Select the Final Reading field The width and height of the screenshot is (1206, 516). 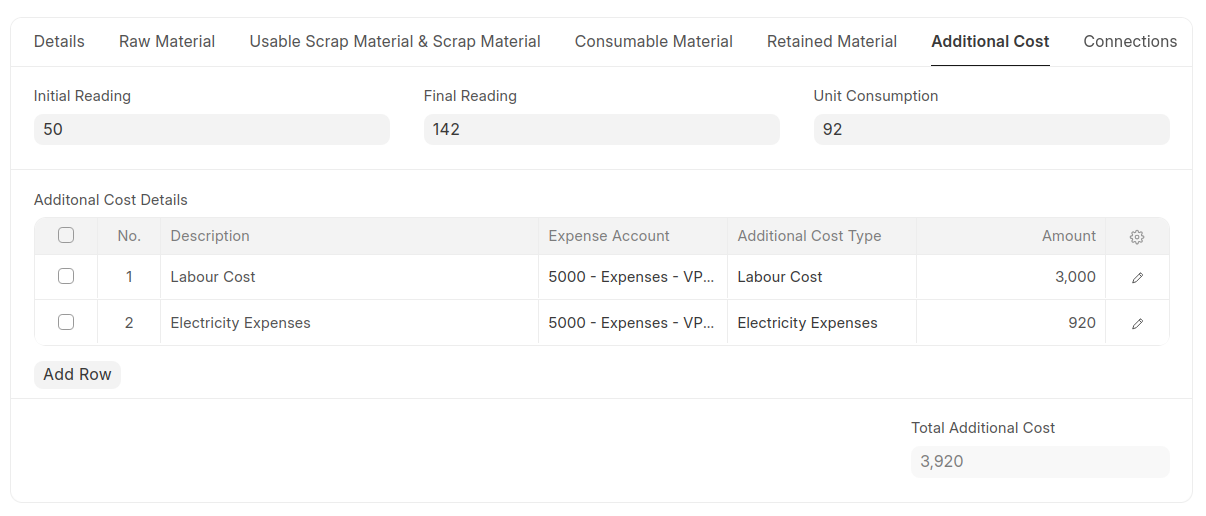[602, 130]
